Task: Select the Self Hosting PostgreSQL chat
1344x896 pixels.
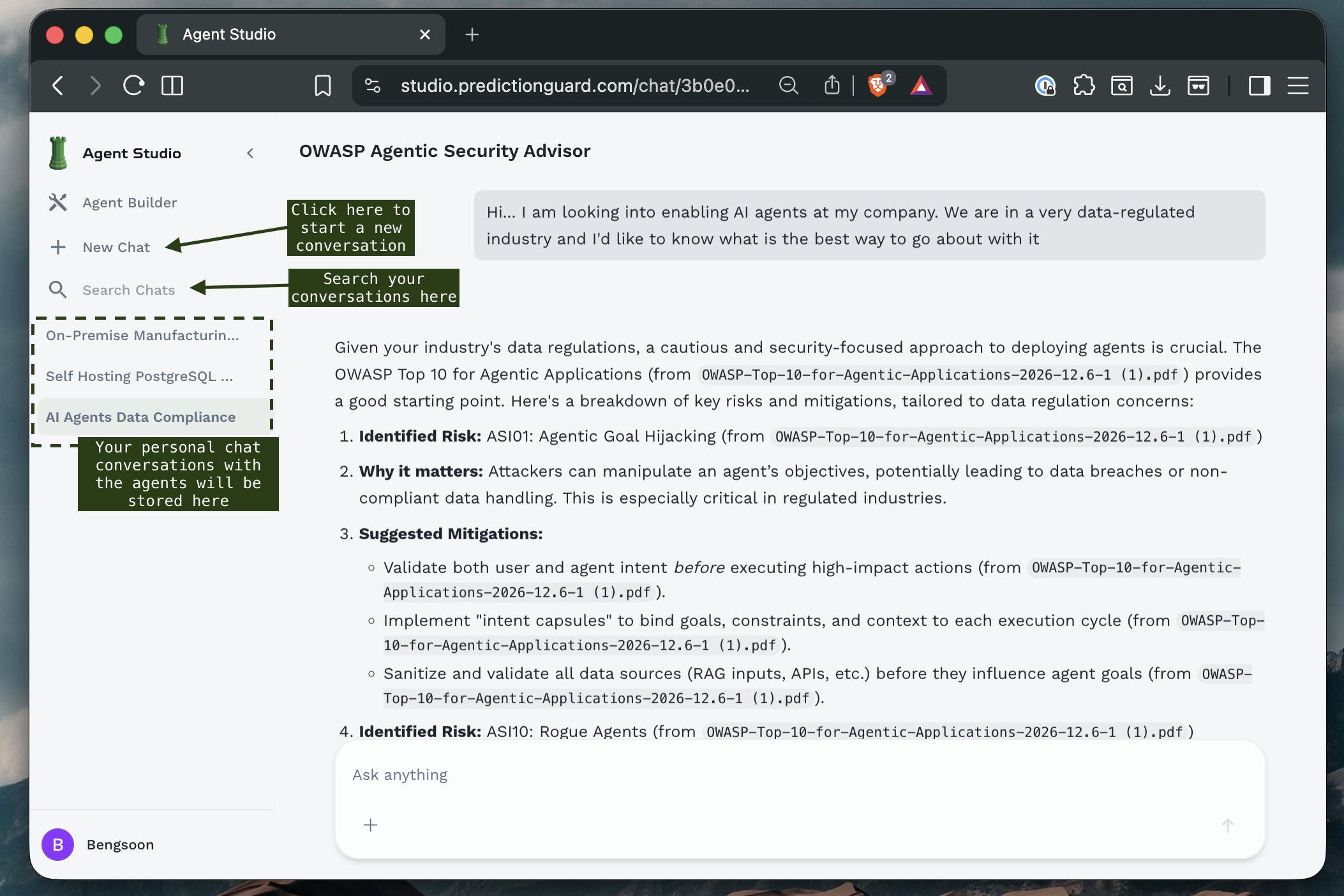Action: (139, 376)
